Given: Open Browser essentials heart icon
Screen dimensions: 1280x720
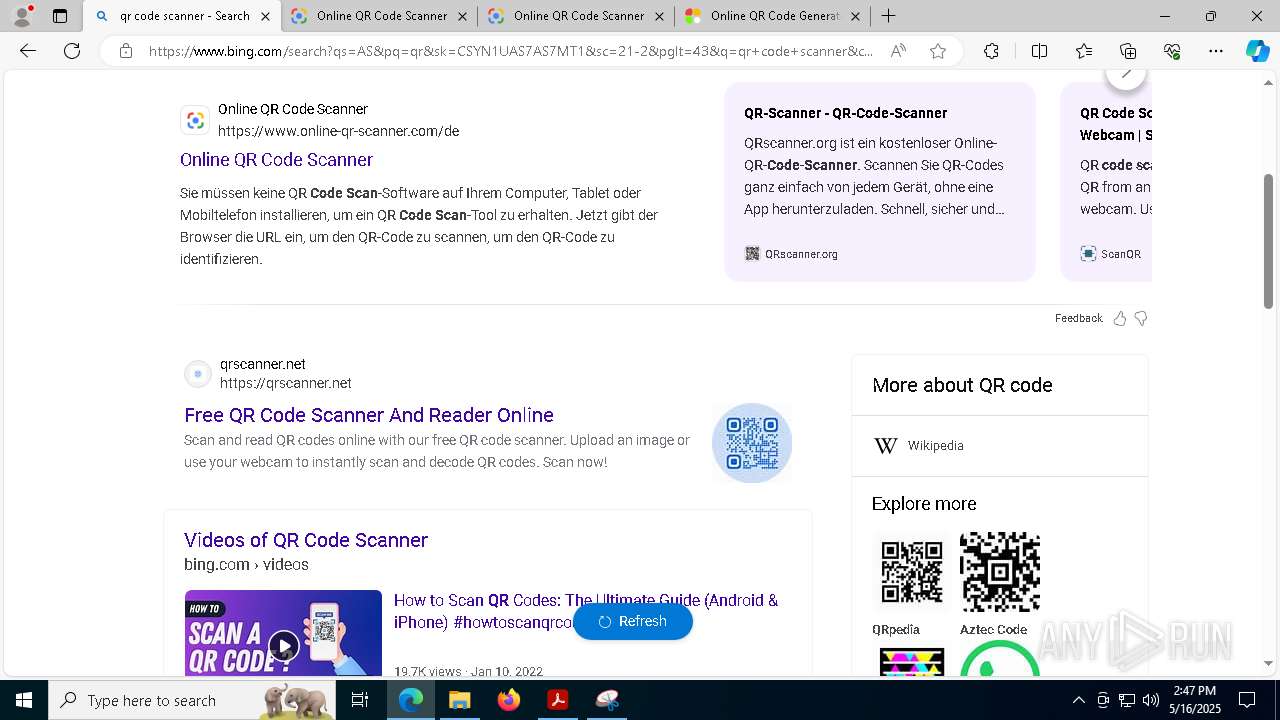Looking at the screenshot, I should [x=1172, y=51].
